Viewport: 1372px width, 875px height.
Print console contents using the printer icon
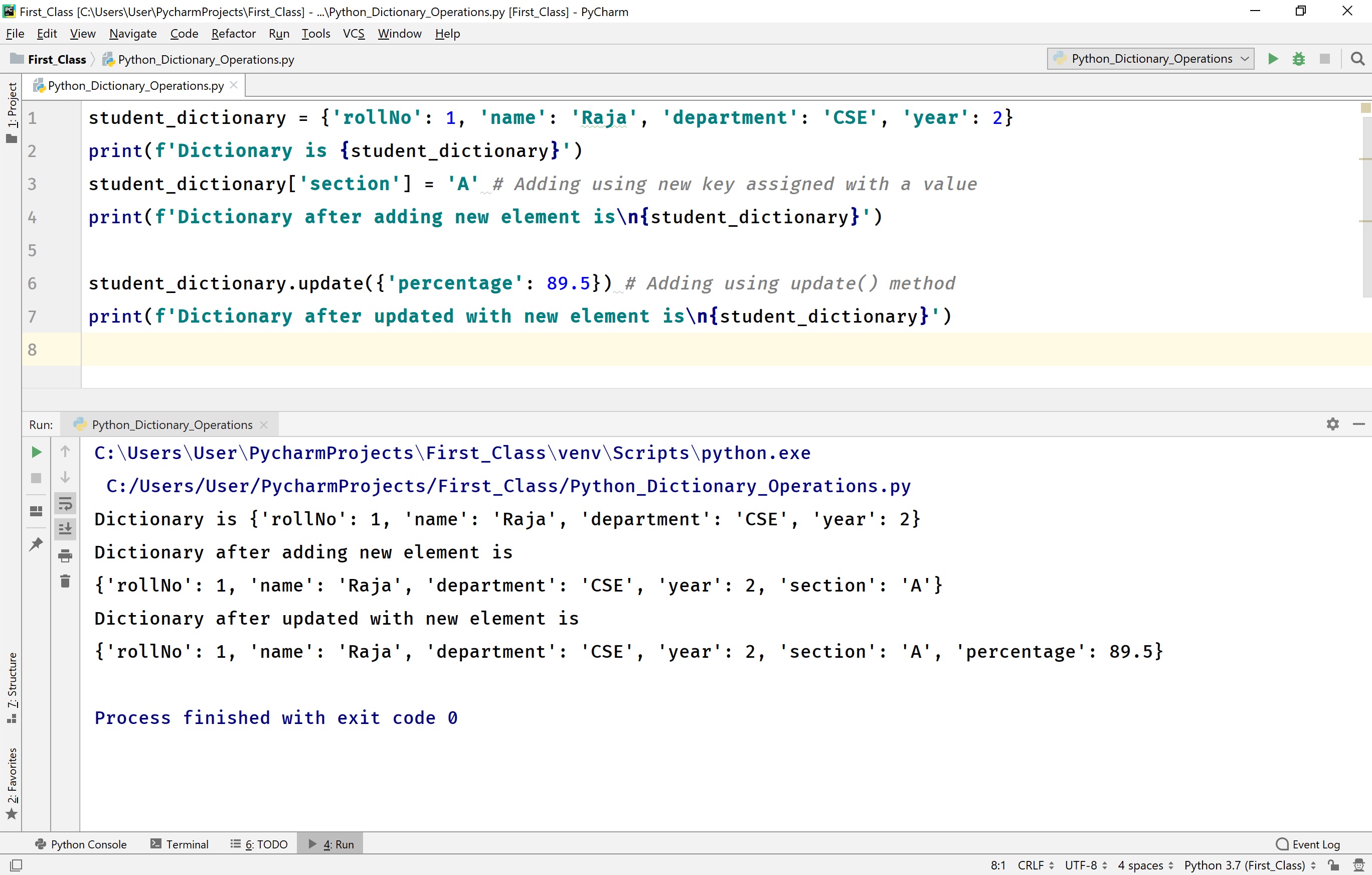65,556
